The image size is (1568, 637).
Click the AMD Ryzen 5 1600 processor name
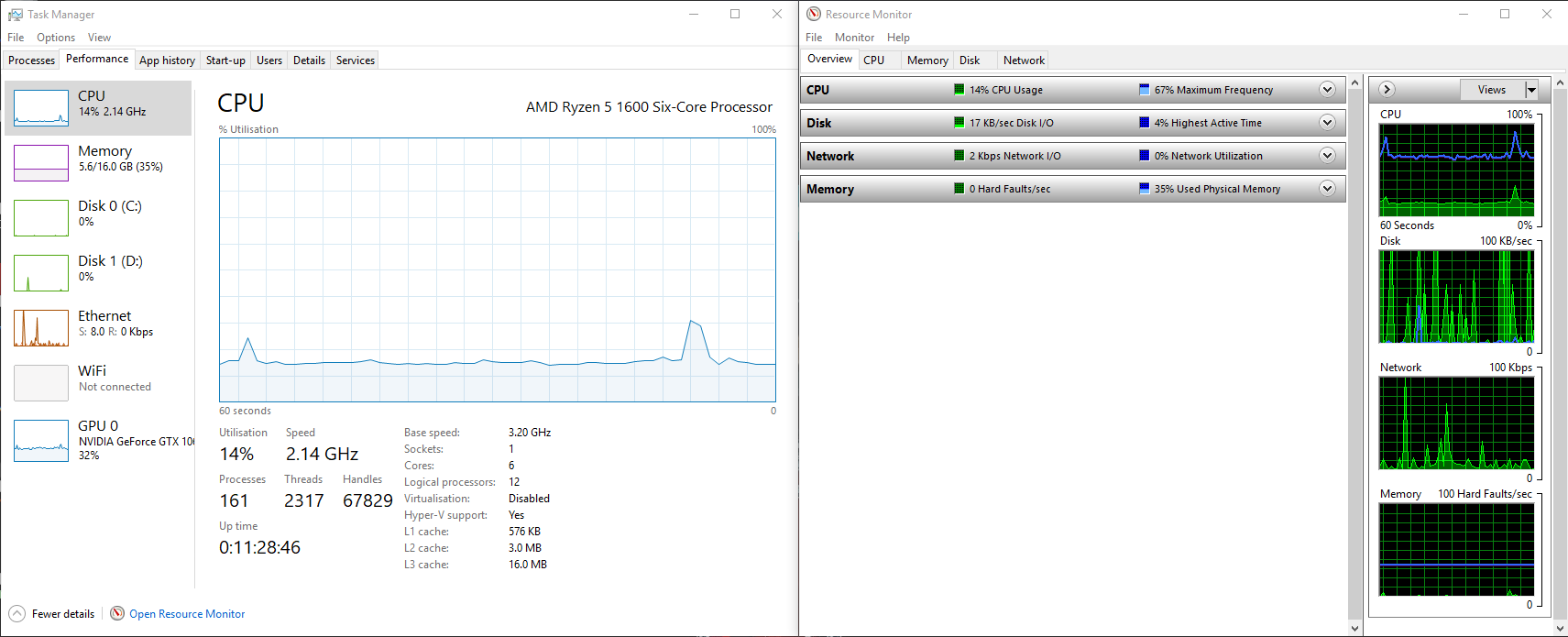tap(649, 107)
